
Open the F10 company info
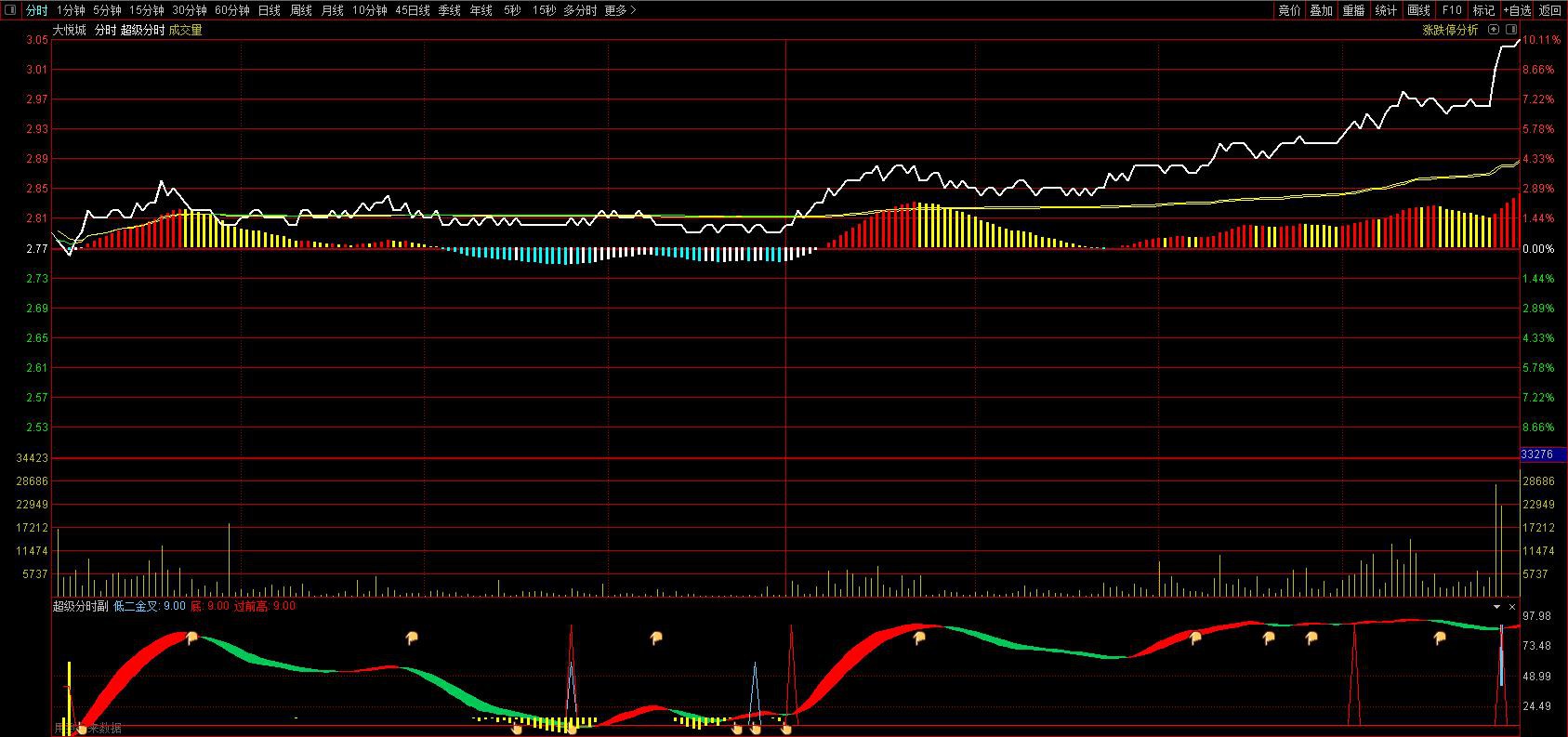click(1452, 10)
